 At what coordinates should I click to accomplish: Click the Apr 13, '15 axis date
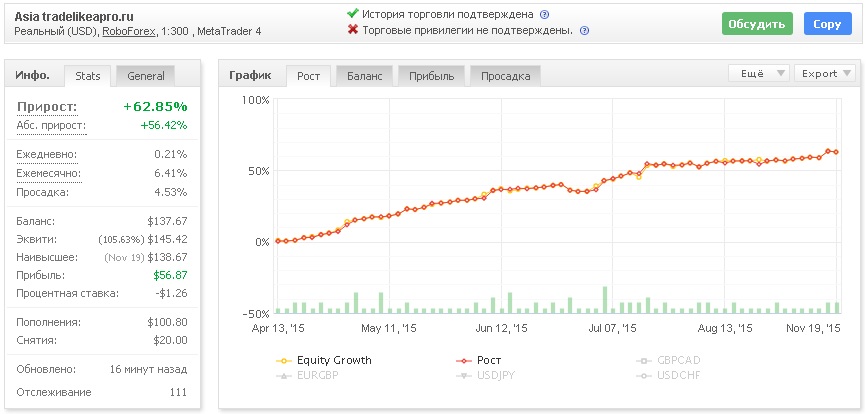tap(278, 328)
